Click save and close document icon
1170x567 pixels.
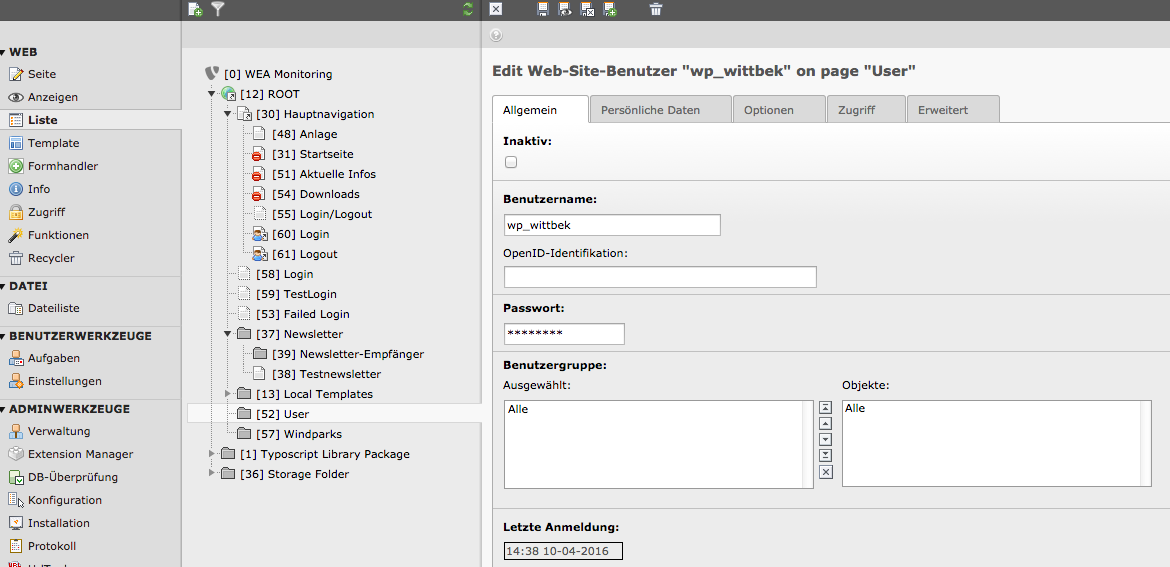pyautogui.click(x=588, y=9)
